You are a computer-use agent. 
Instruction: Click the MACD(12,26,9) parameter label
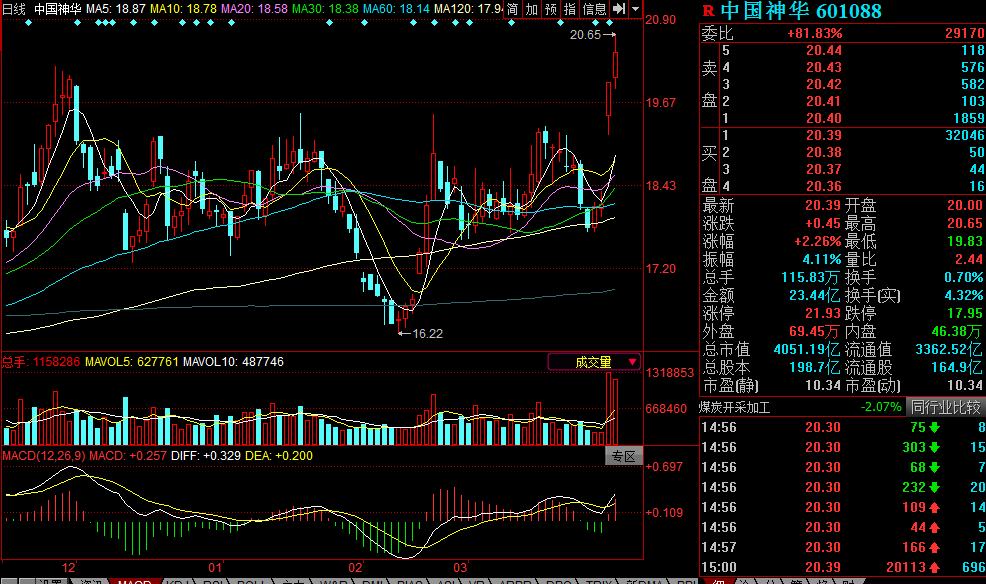click(x=44, y=456)
